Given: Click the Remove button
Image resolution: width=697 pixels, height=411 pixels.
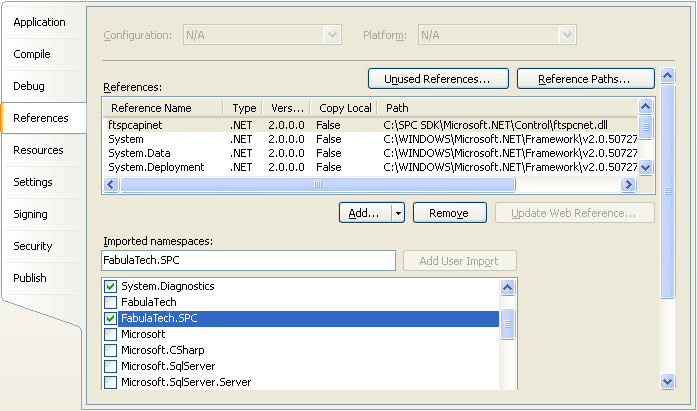Looking at the screenshot, I should pos(449,213).
